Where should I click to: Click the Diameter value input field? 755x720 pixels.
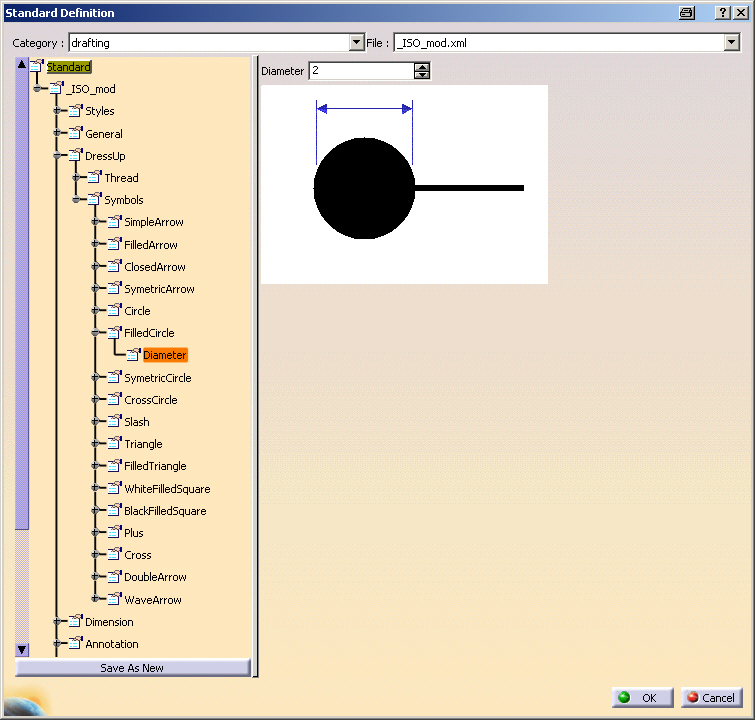[x=361, y=71]
